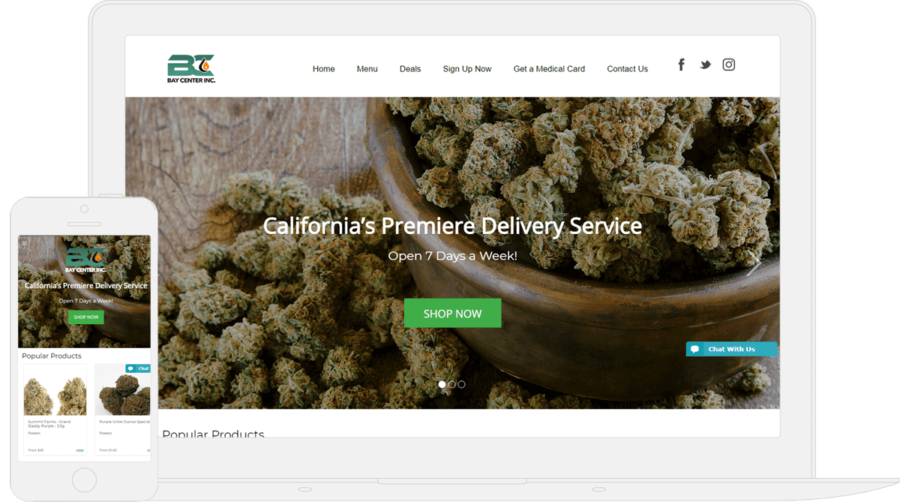Tap the Chat icon on phone screen
Image resolution: width=900 pixels, height=502 pixels.
138,368
